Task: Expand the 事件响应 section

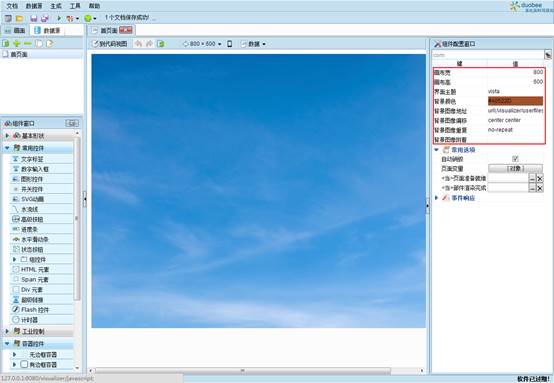Action: tap(436, 198)
